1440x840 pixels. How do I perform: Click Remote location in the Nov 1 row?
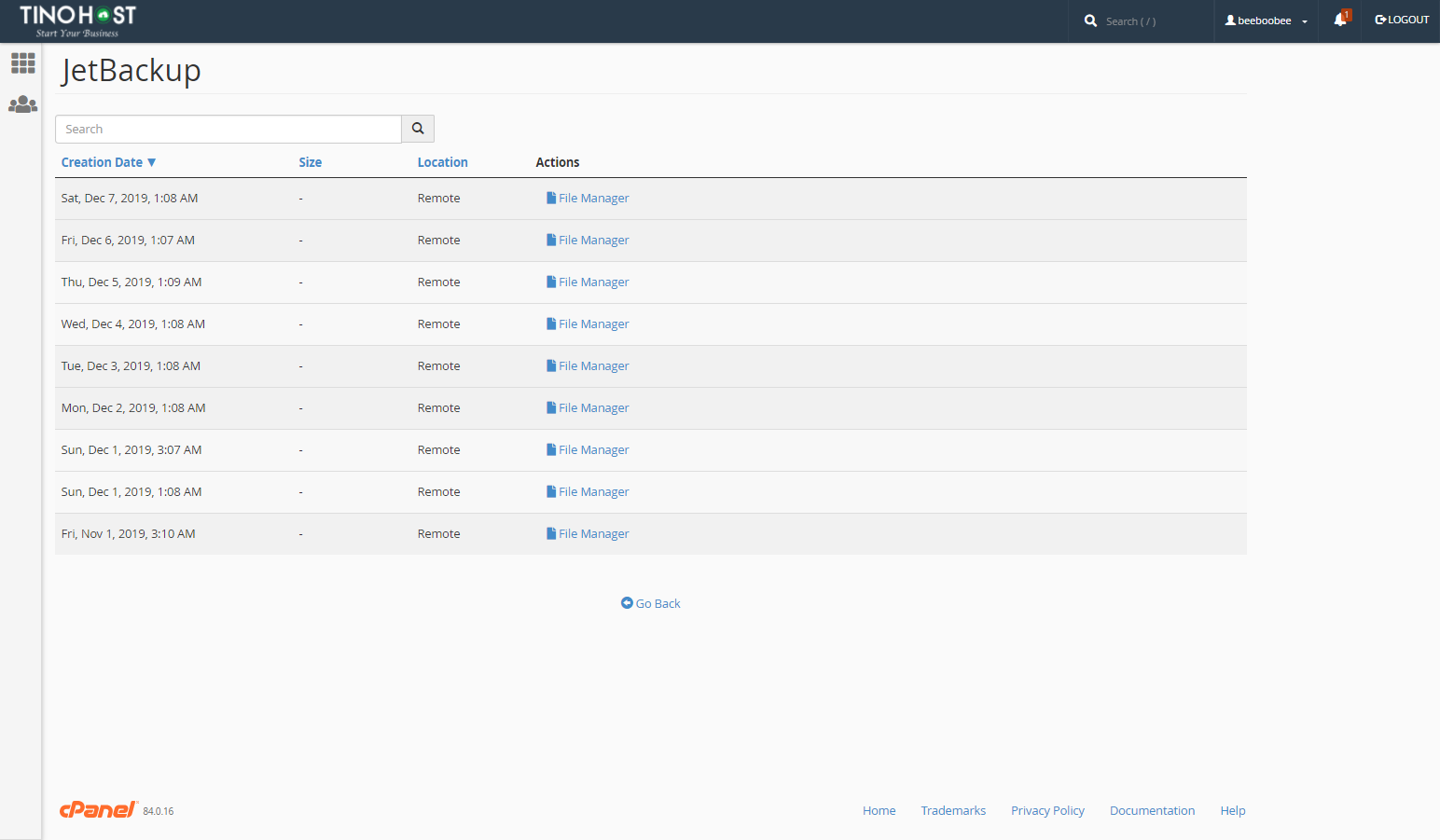click(438, 533)
